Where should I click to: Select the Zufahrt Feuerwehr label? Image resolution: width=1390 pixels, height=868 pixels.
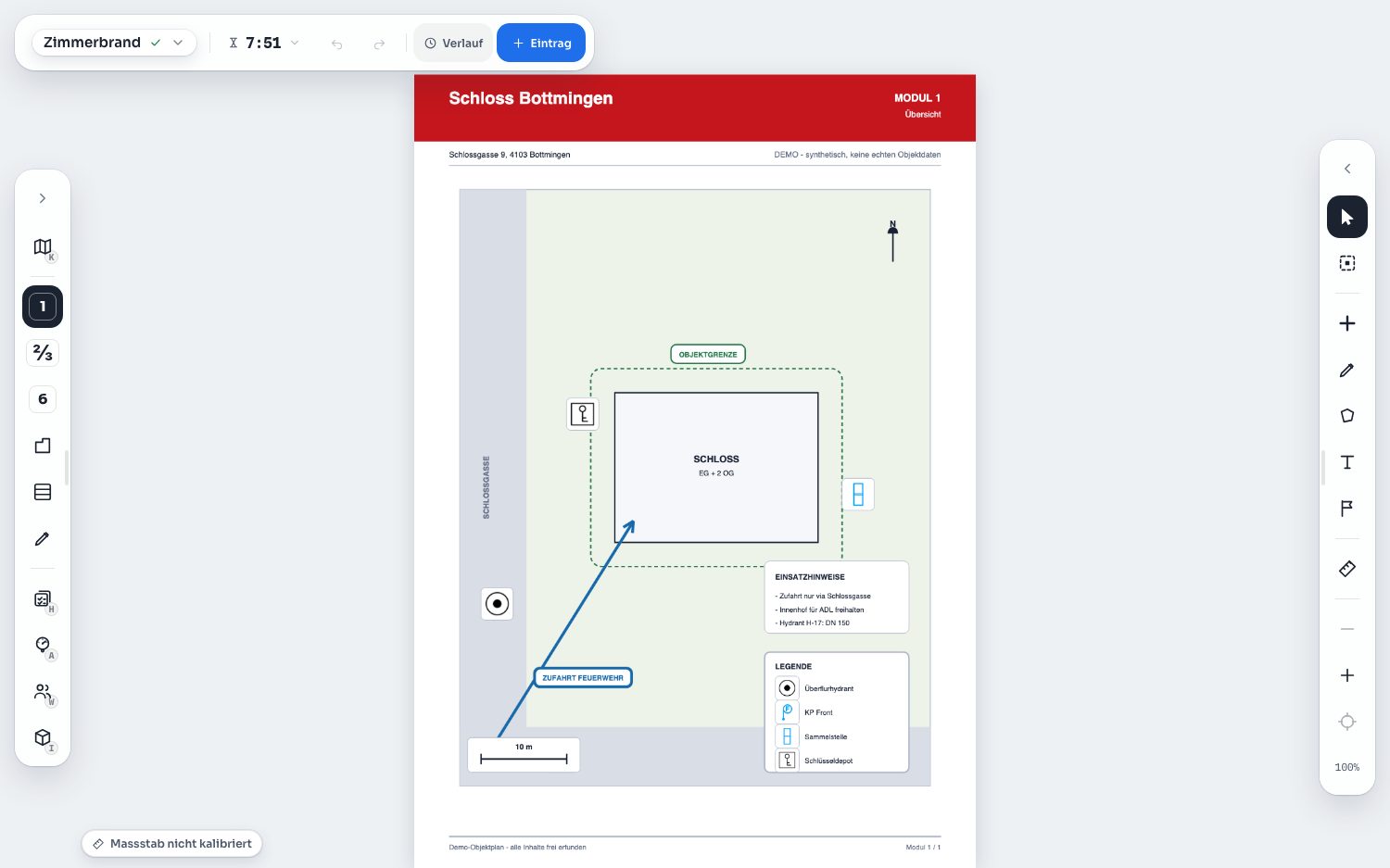(x=583, y=678)
